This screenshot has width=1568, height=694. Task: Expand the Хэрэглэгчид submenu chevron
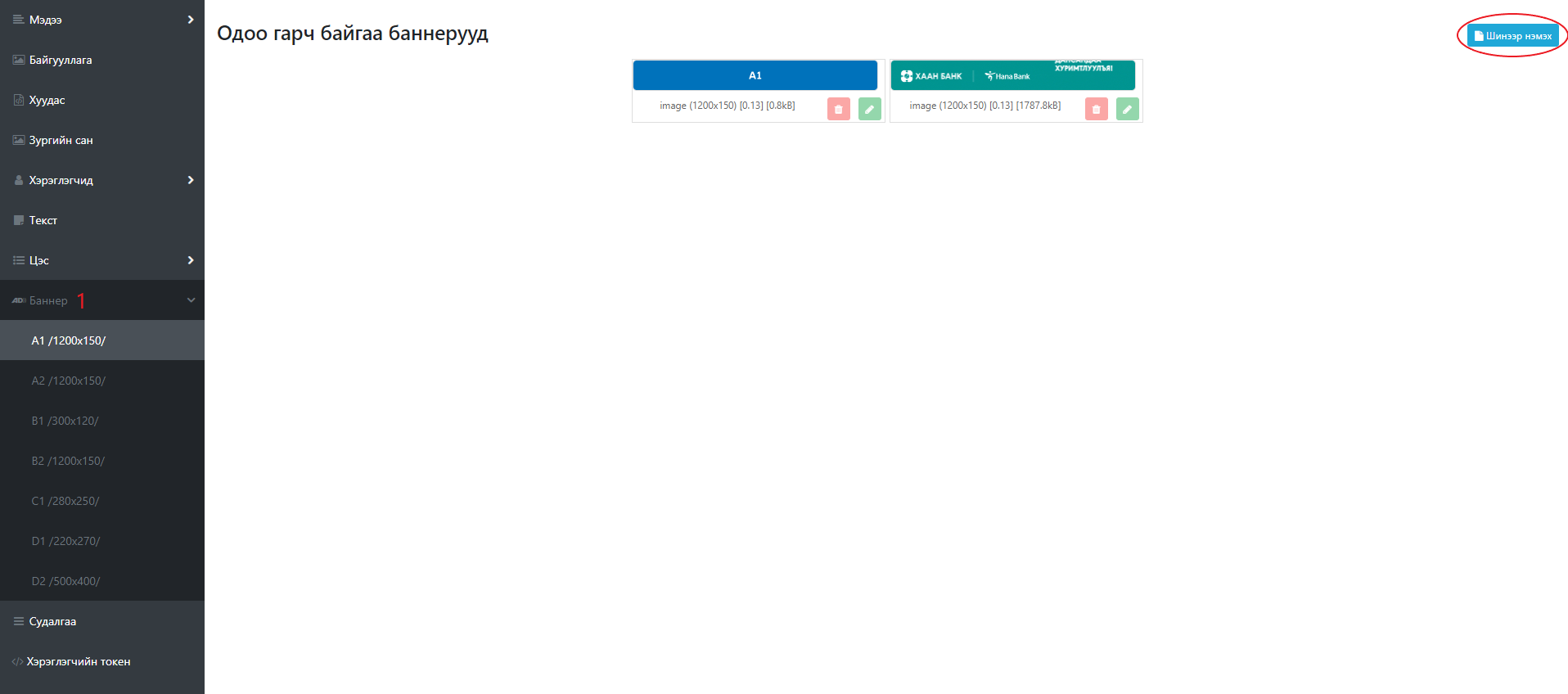tap(191, 180)
